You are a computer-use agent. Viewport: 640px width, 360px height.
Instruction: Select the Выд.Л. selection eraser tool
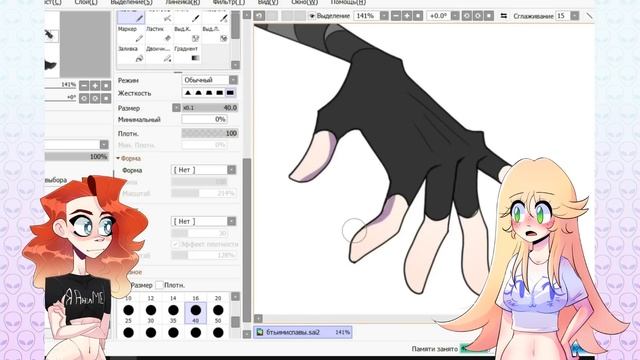pos(215,34)
